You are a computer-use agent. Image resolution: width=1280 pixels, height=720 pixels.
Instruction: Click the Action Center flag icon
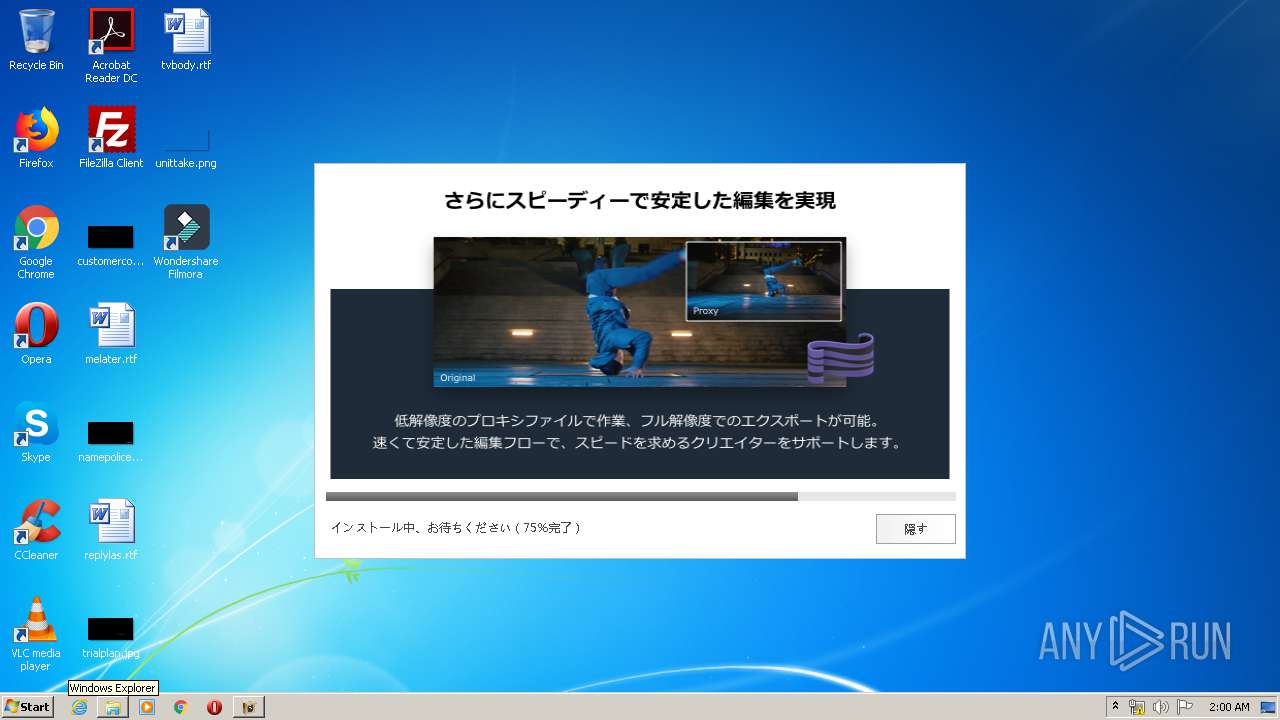coord(1184,707)
